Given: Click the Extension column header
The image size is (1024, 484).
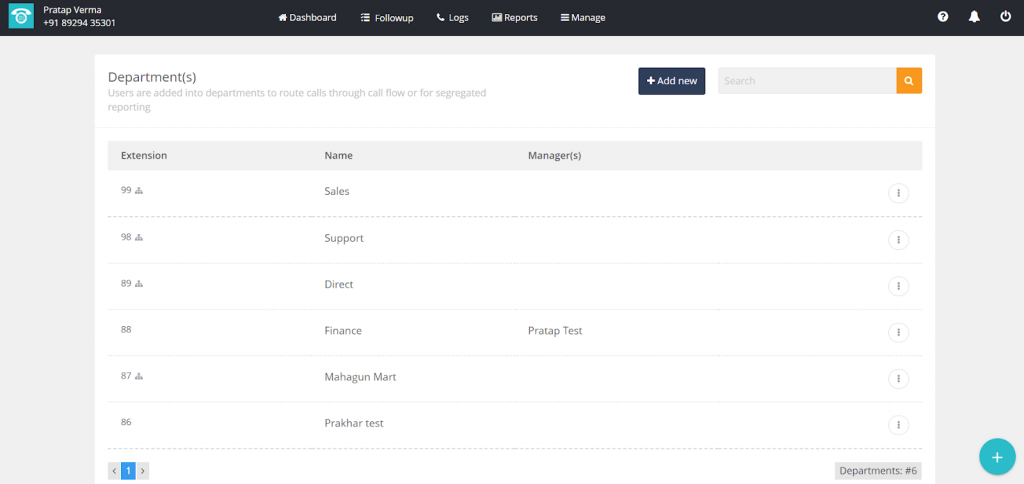Looking at the screenshot, I should (x=144, y=155).
